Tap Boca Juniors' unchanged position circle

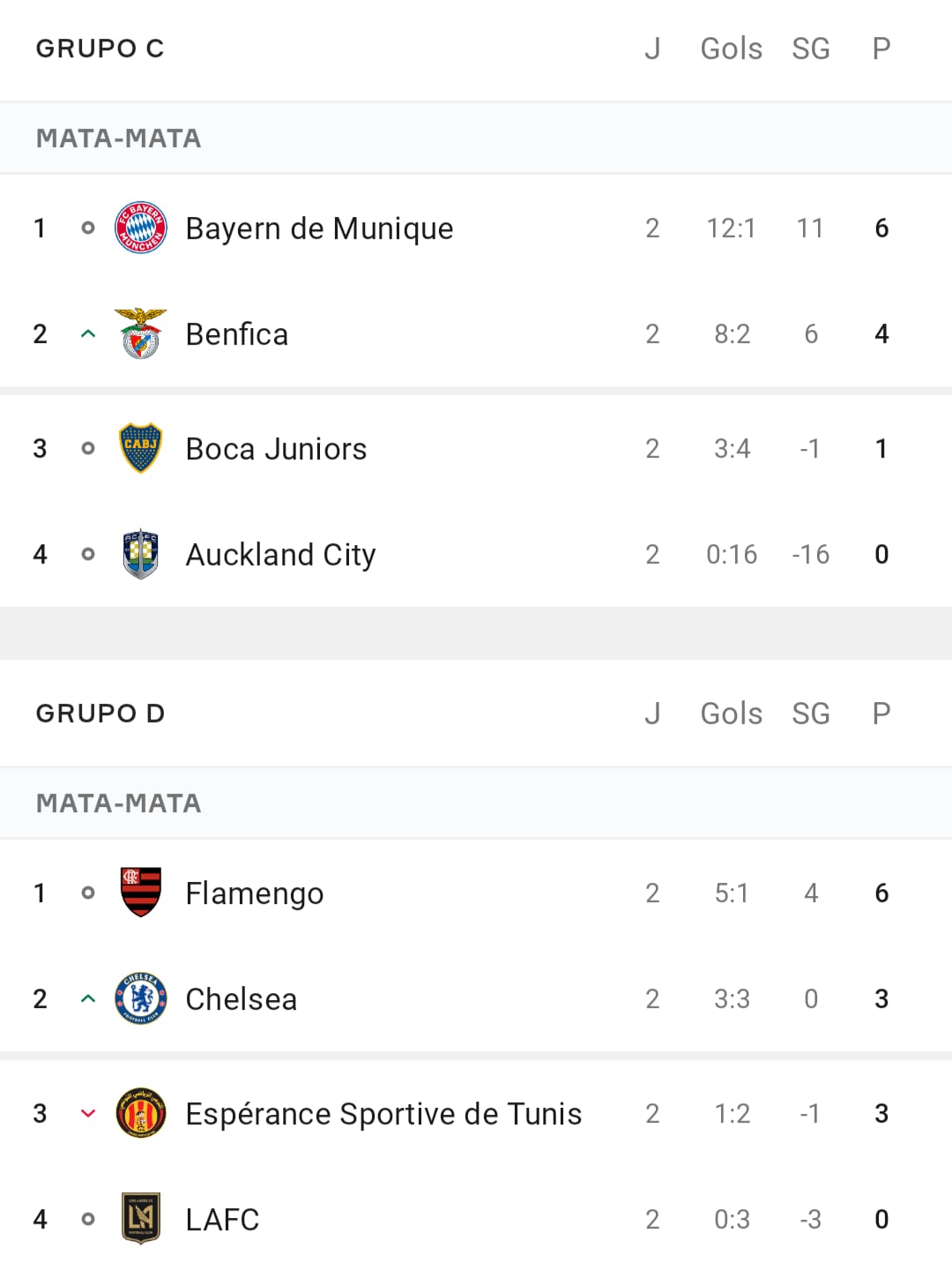pos(88,448)
